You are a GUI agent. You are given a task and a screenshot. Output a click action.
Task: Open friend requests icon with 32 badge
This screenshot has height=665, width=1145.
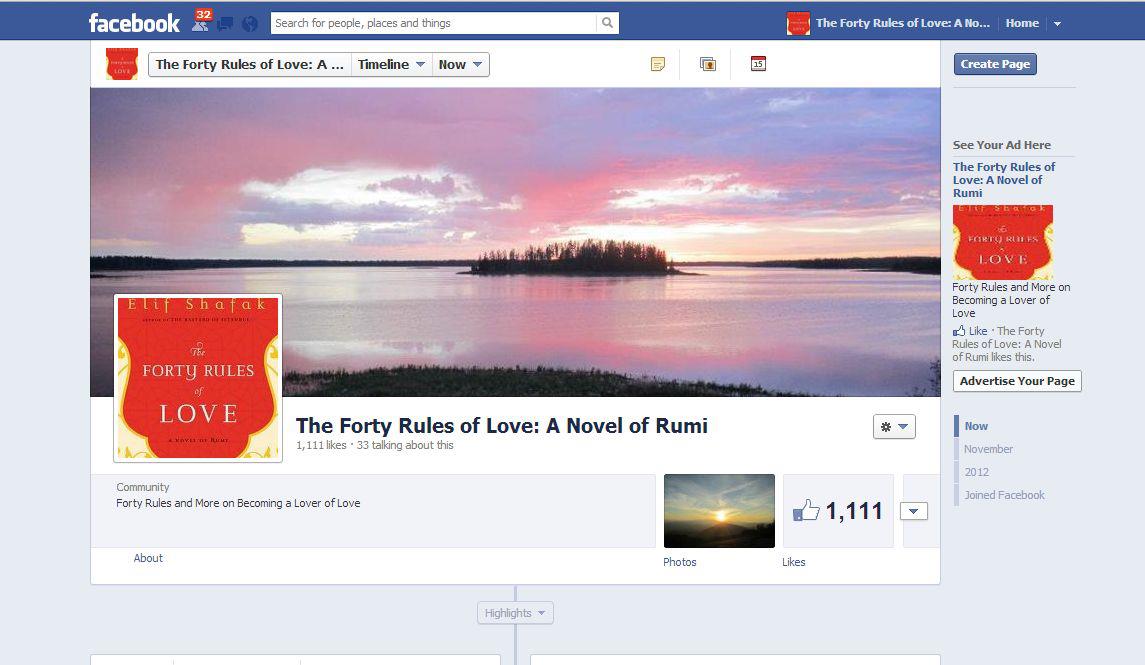[200, 22]
